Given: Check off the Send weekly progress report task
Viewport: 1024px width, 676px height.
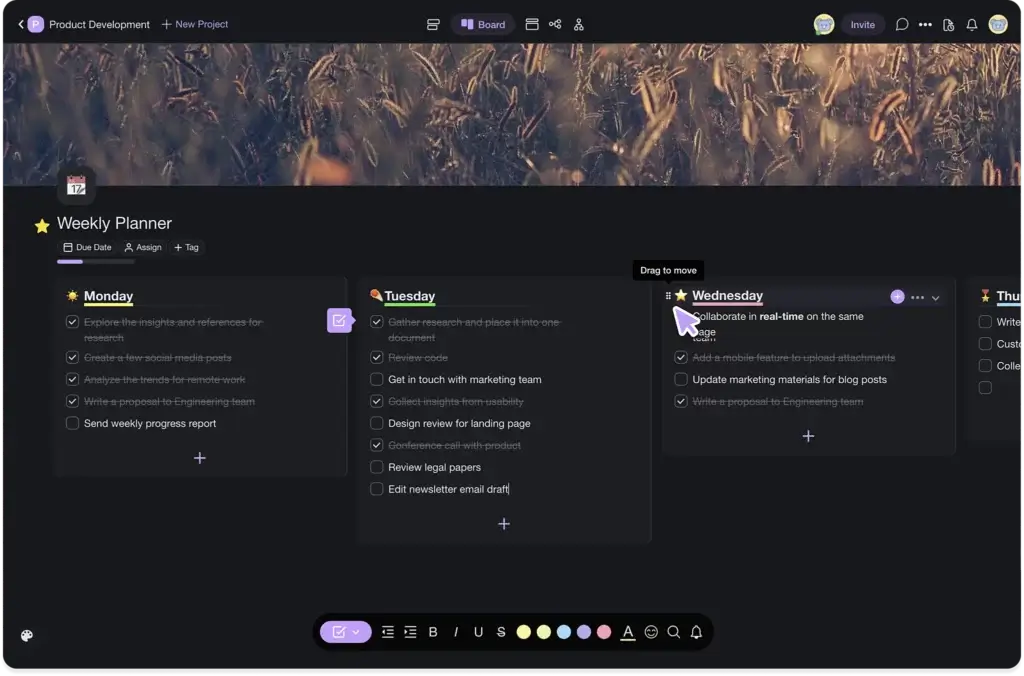Looking at the screenshot, I should [72, 423].
